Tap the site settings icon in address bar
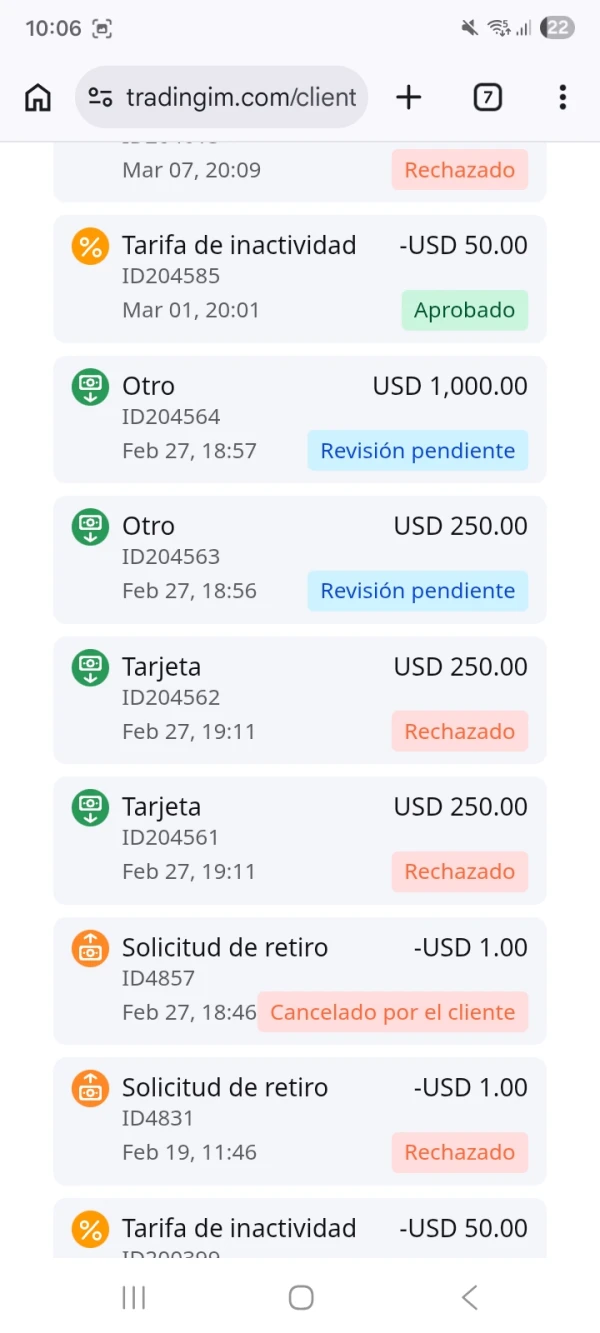600x1333 pixels. pos(100,97)
